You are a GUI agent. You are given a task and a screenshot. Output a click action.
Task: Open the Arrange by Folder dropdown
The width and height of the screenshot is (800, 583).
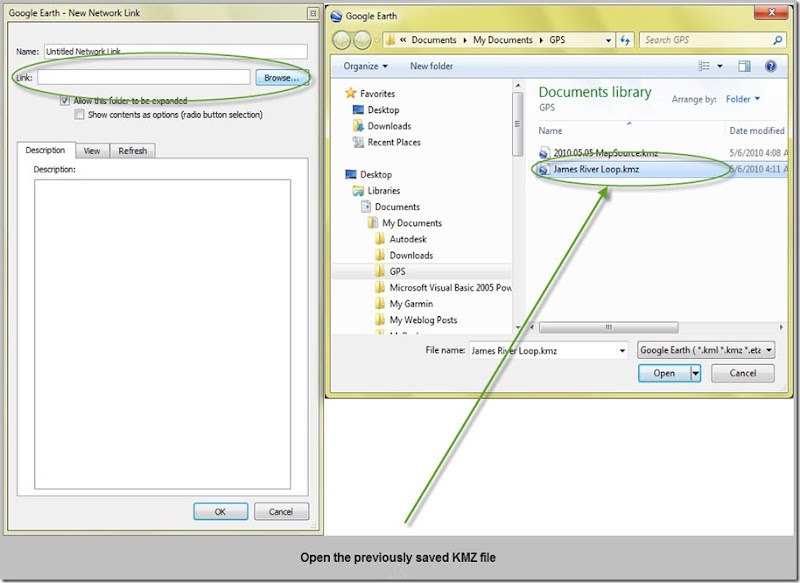pos(743,99)
